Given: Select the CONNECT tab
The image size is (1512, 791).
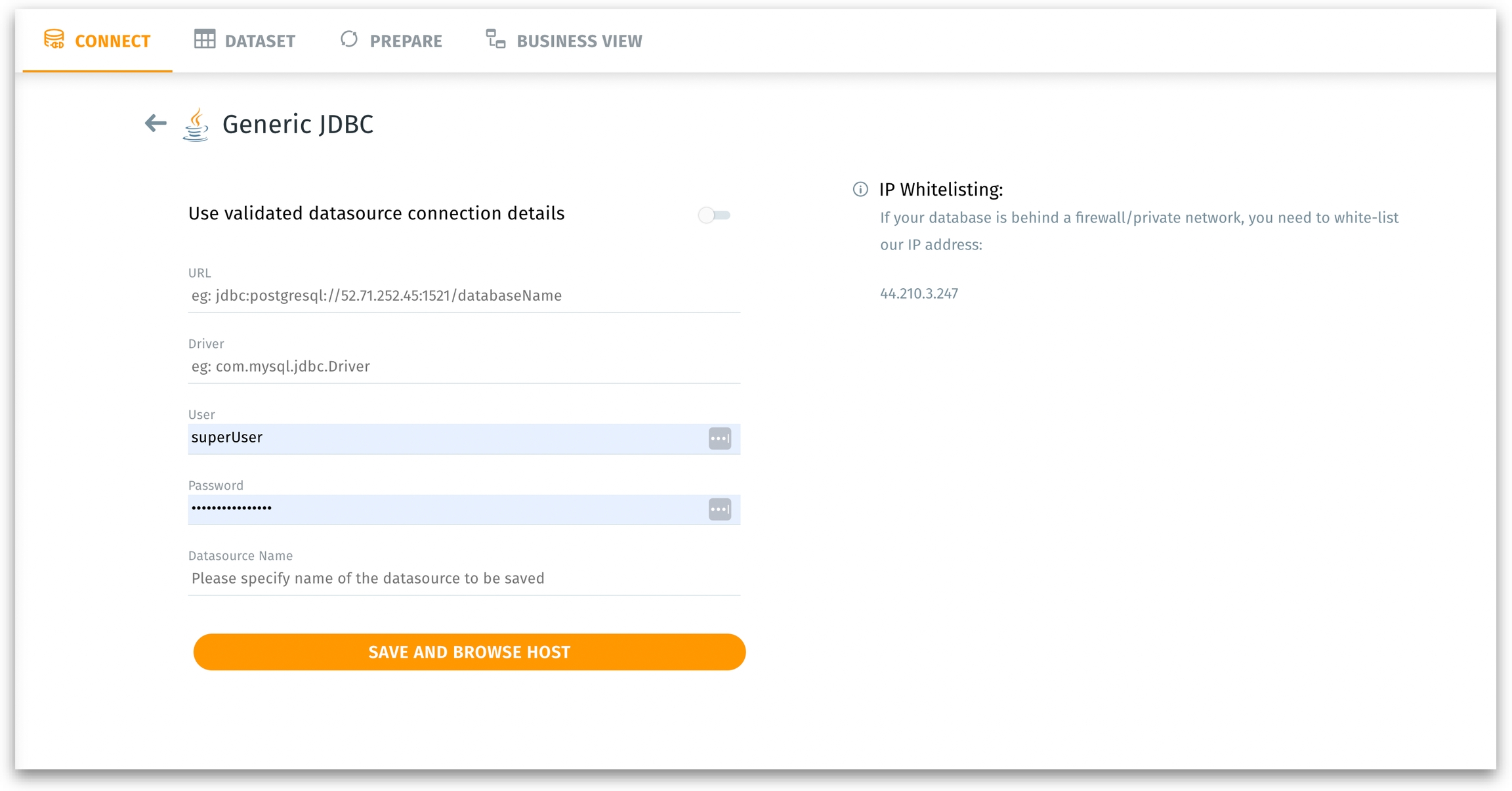Looking at the screenshot, I should tap(112, 41).
